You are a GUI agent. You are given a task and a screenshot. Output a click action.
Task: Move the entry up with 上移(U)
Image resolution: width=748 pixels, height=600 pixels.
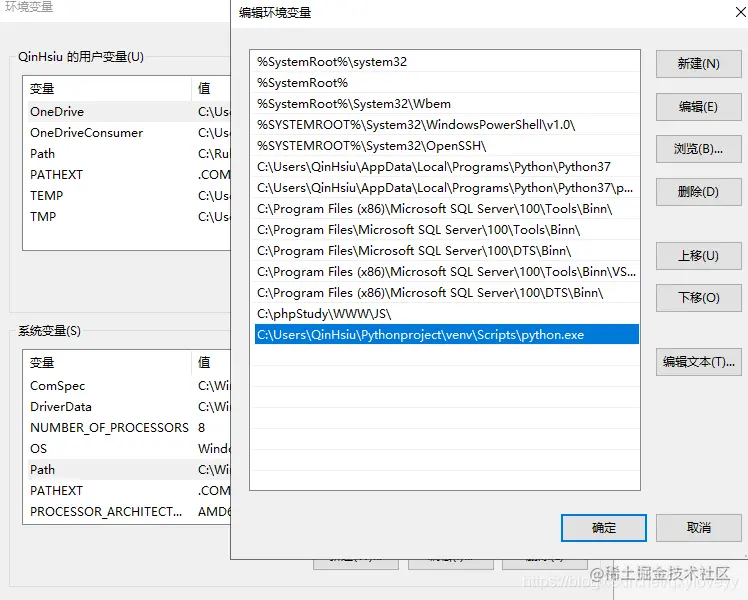[698, 256]
